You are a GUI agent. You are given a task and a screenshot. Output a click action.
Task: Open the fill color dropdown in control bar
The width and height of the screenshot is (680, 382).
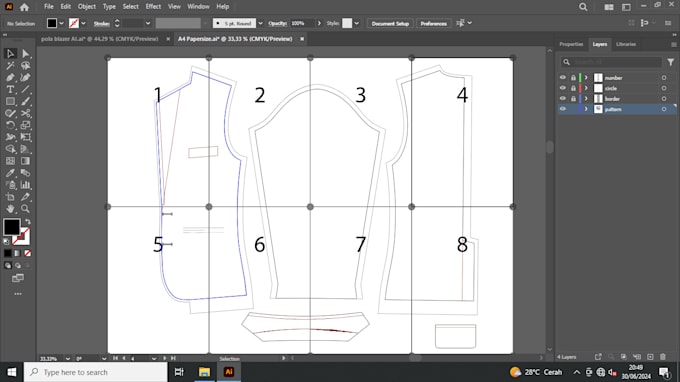pos(62,23)
